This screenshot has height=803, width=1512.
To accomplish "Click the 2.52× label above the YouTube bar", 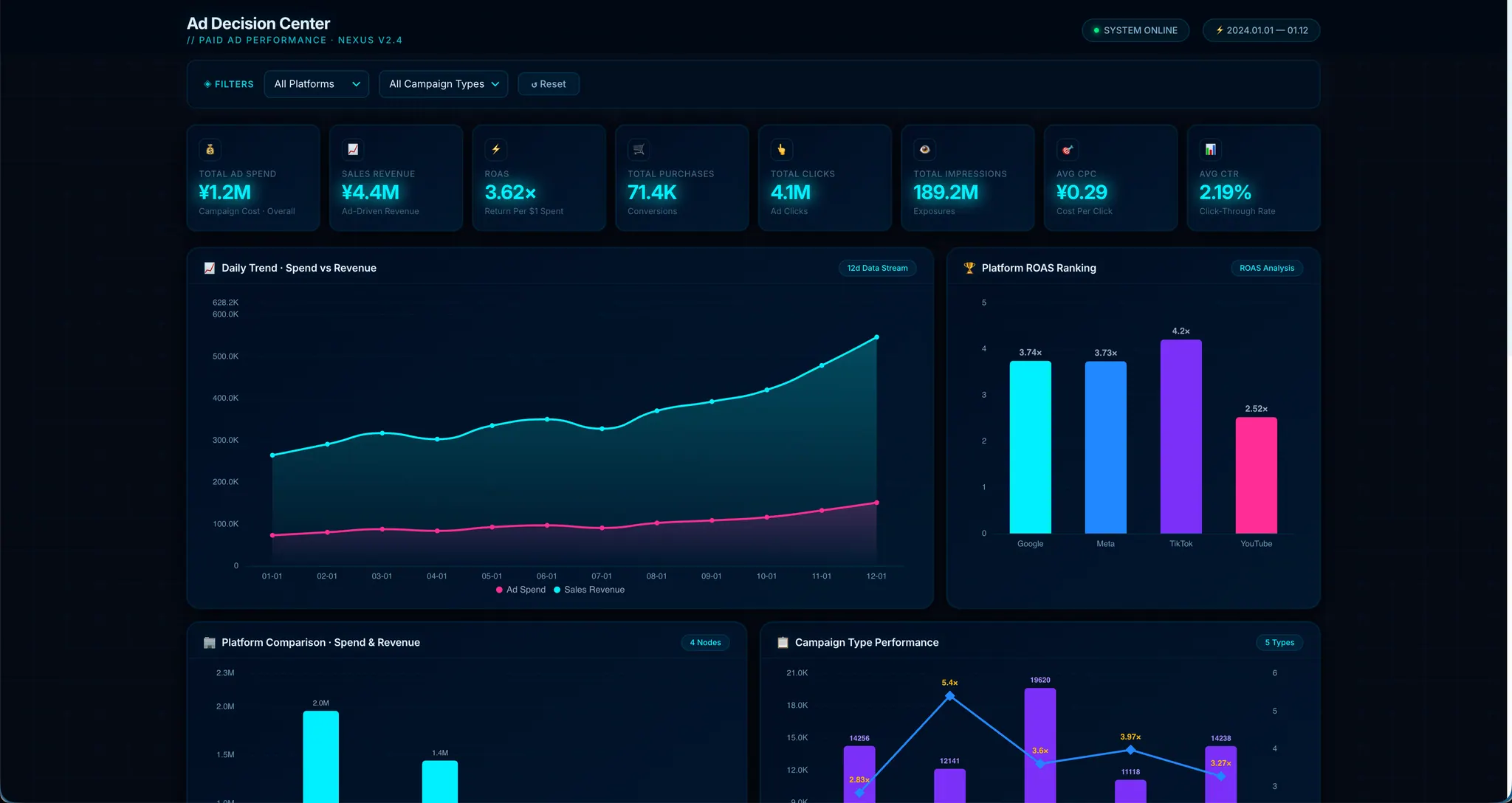I will 1257,409.
